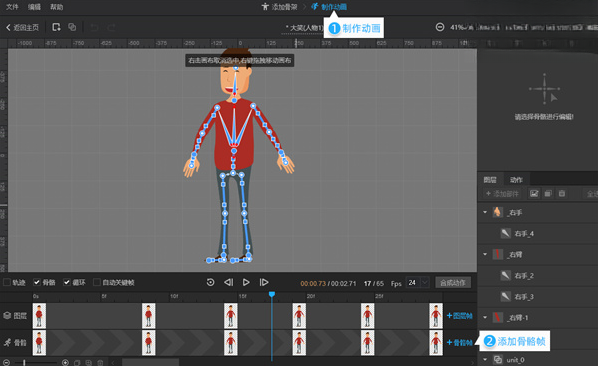Image resolution: width=598 pixels, height=366 pixels.
Task: Switch to the 添加骨架 step
Action: click(279, 6)
